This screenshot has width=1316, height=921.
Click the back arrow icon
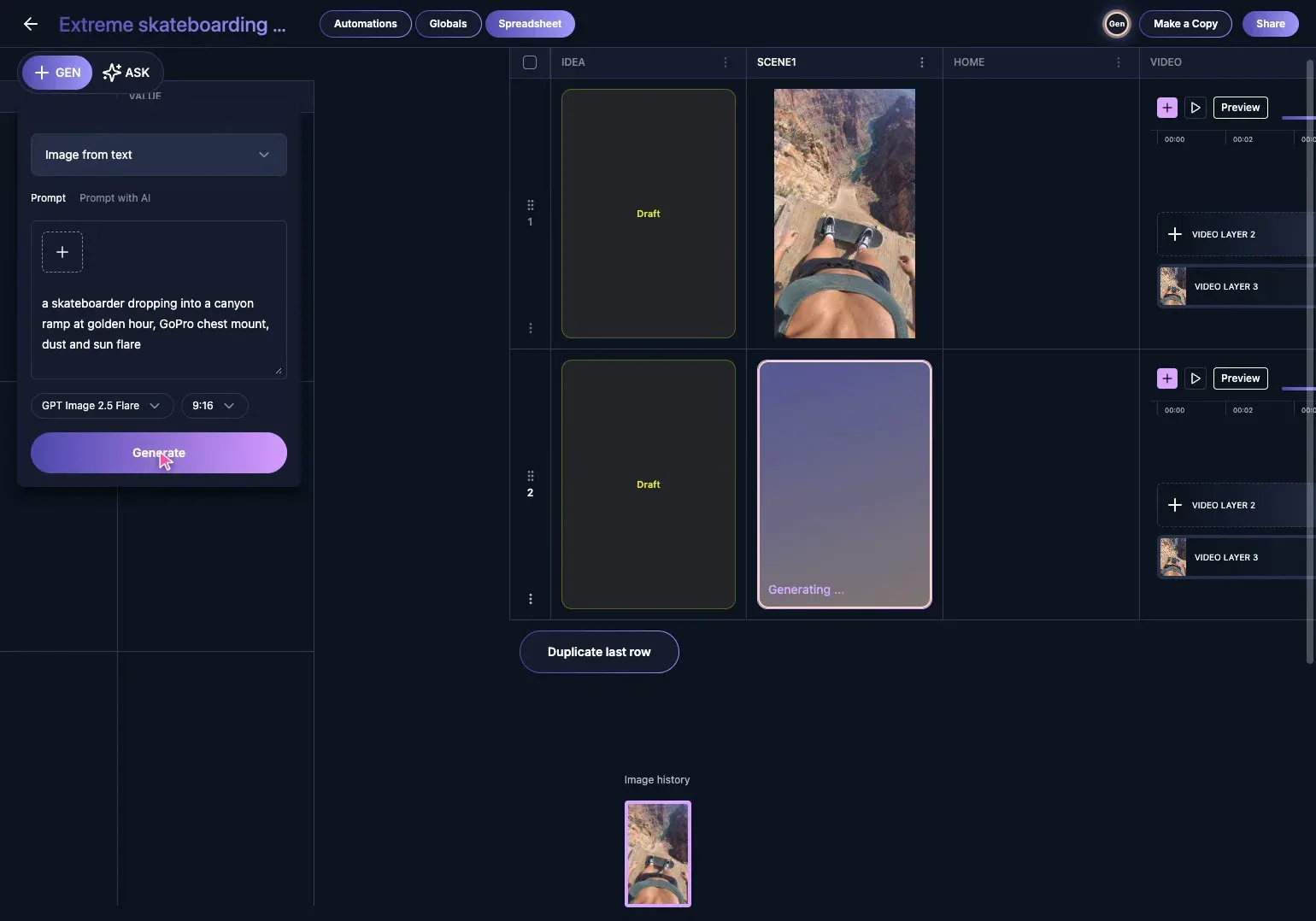click(x=31, y=24)
